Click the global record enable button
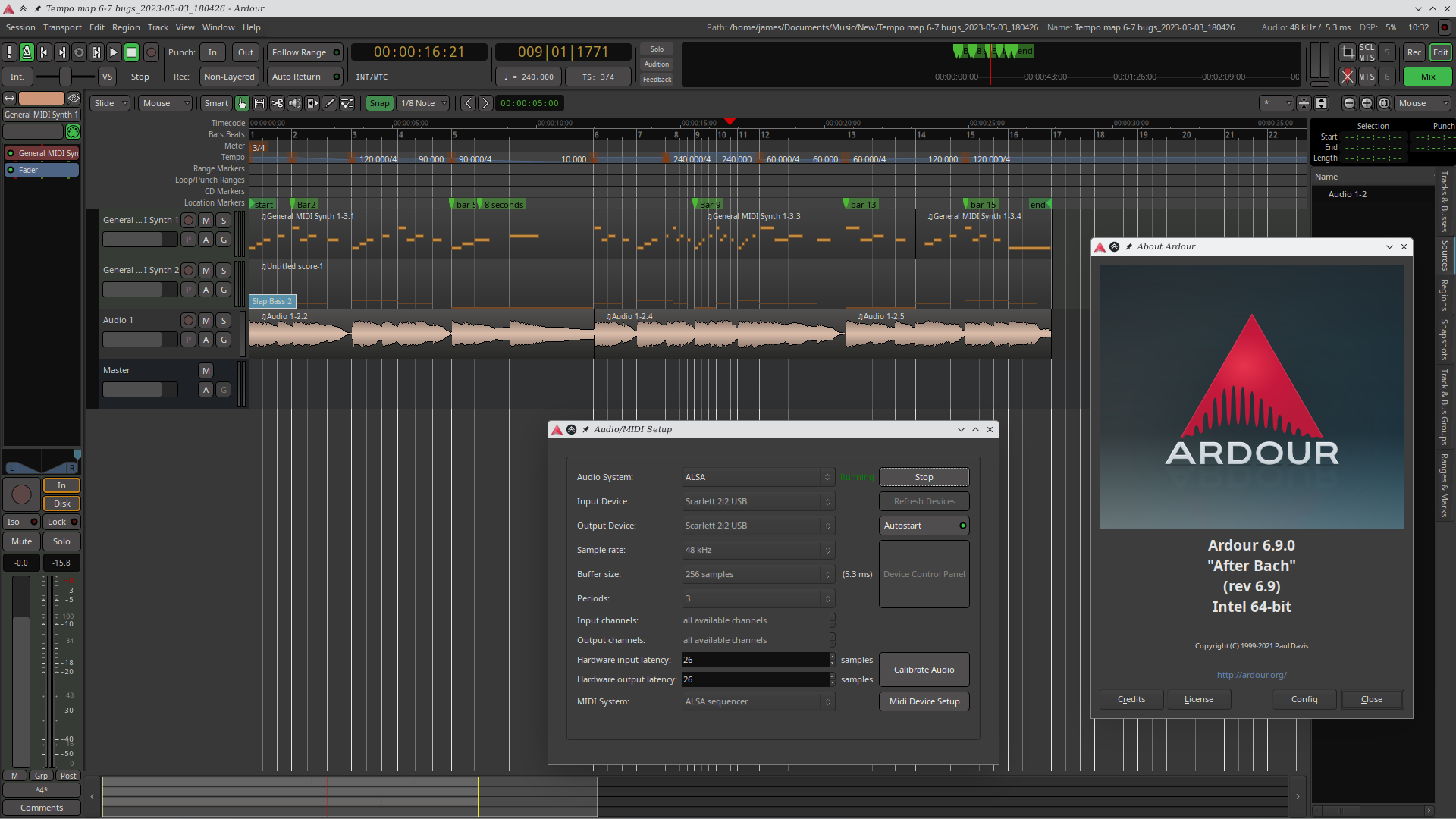This screenshot has width=1456, height=819. tap(151, 52)
